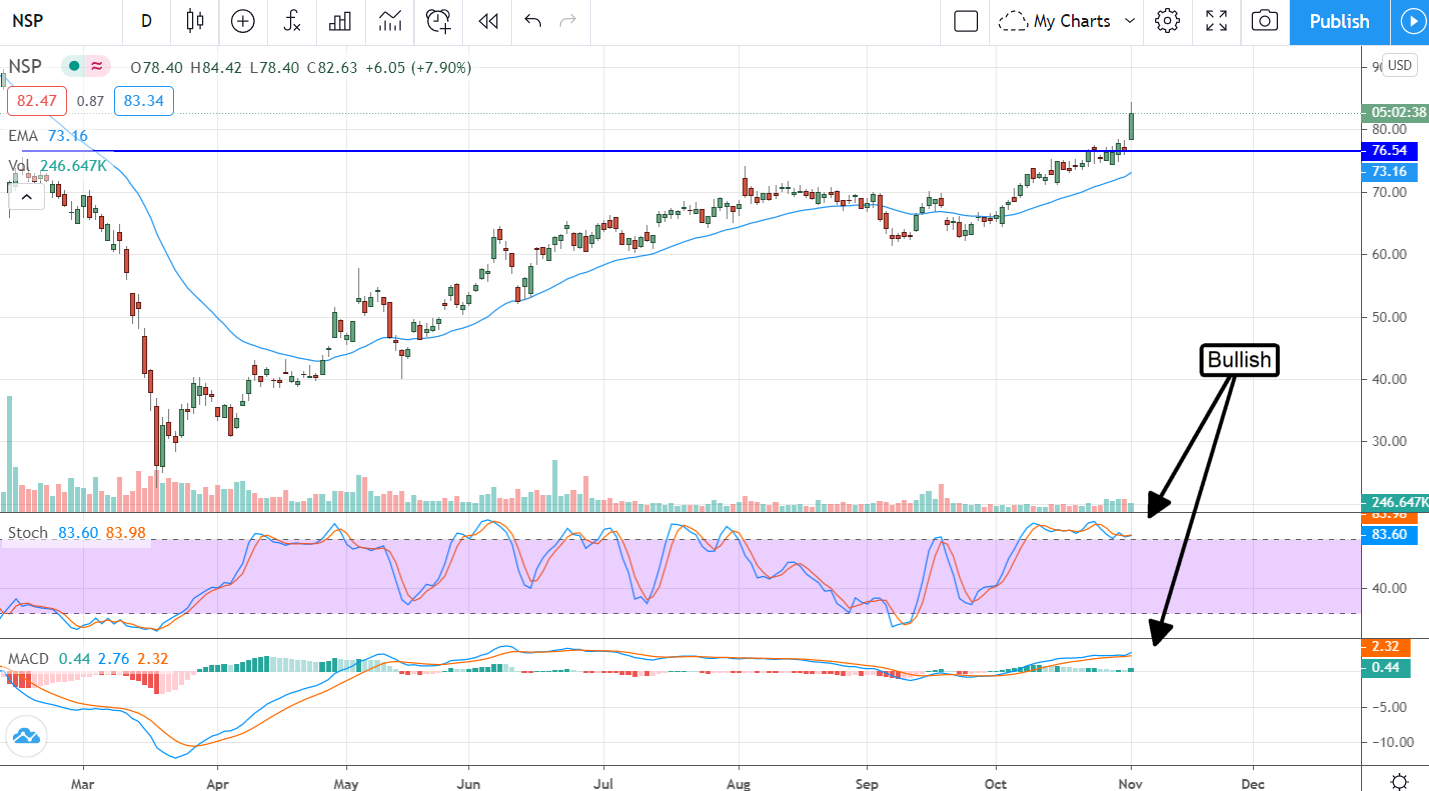Screen dimensions: 1429x791
Task: Open the candlestick chart style selector
Action: click(195, 21)
